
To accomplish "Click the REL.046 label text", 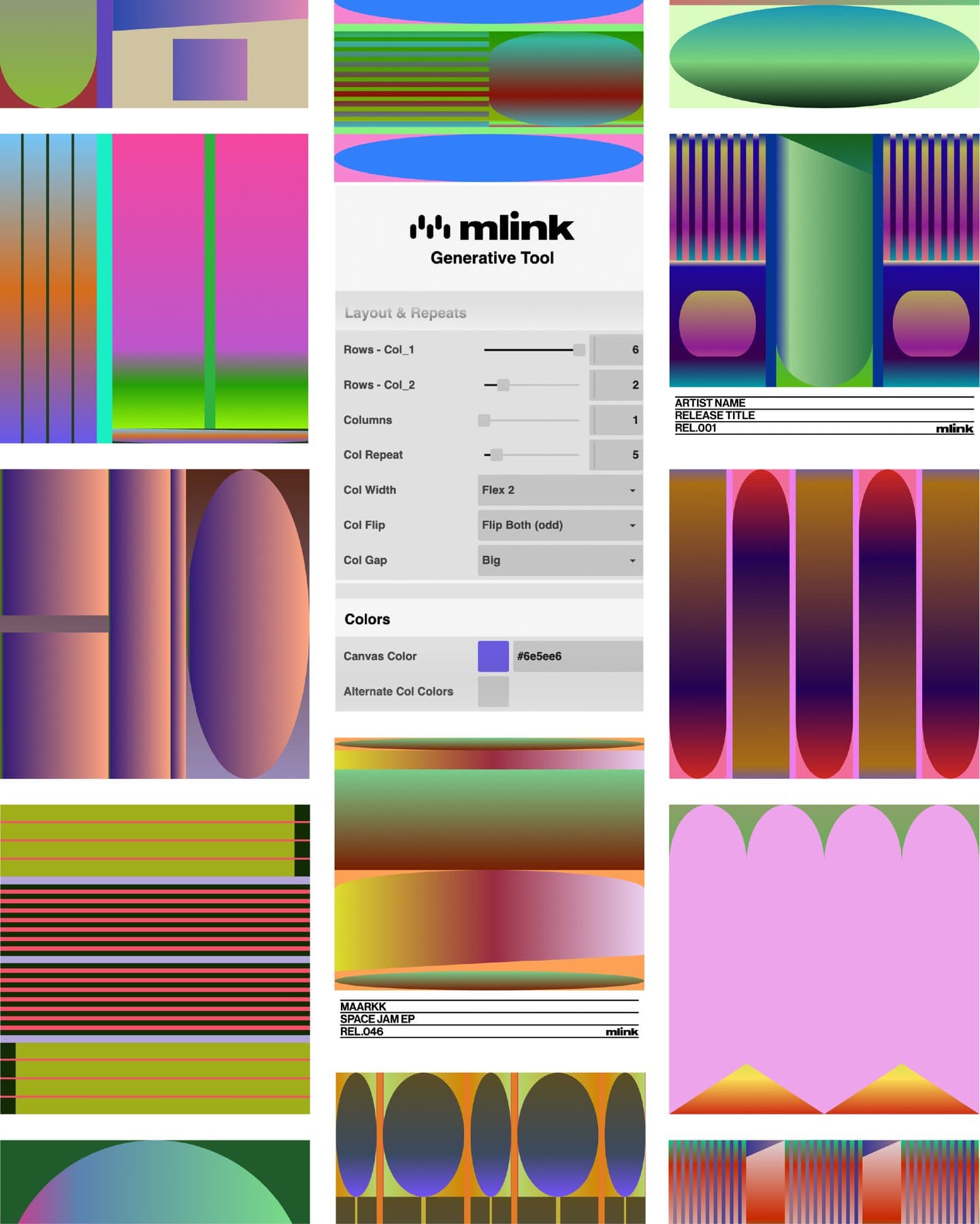I will pos(361,1031).
